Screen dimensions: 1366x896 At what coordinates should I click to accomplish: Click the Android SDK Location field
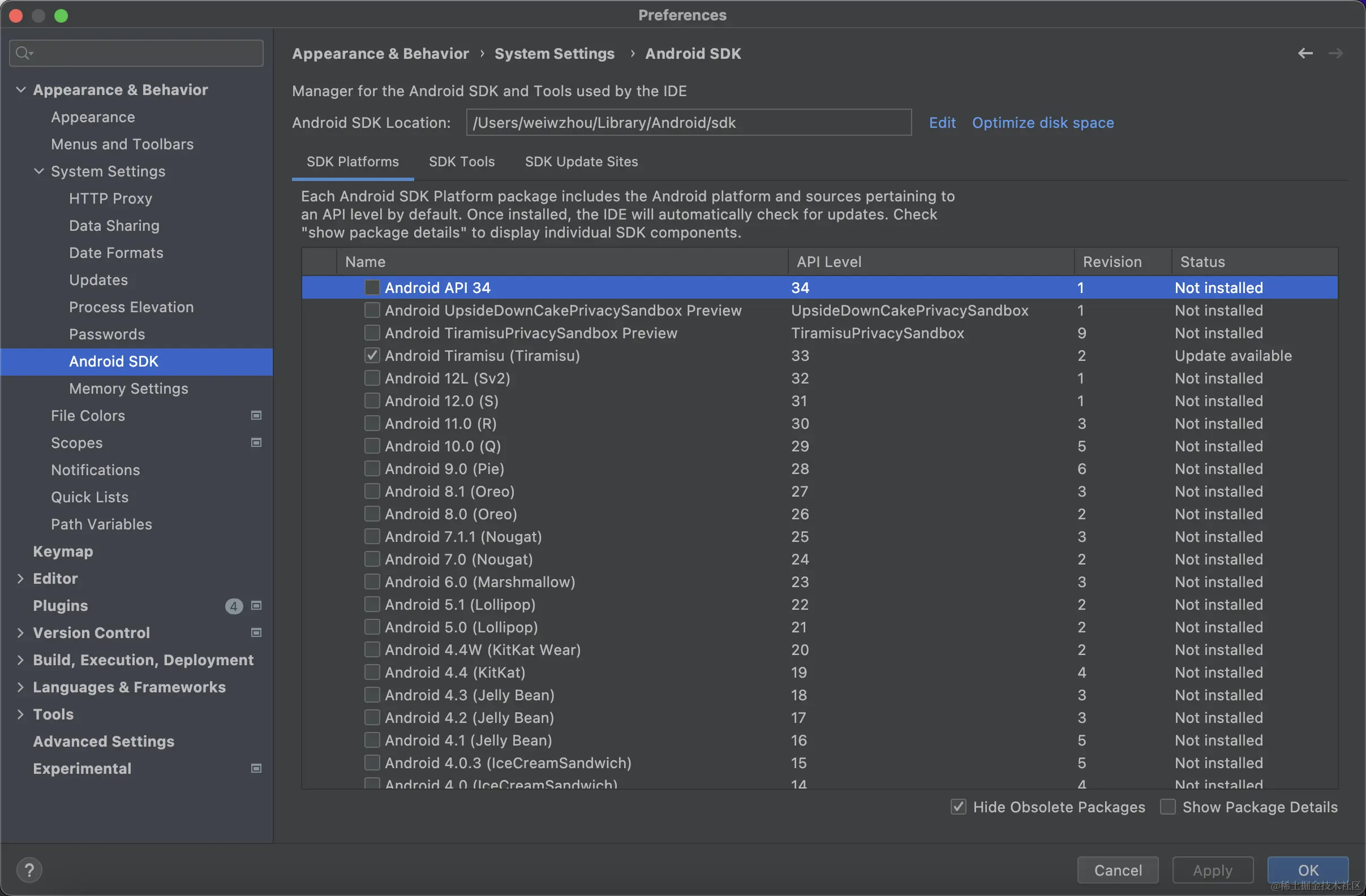[x=688, y=123]
